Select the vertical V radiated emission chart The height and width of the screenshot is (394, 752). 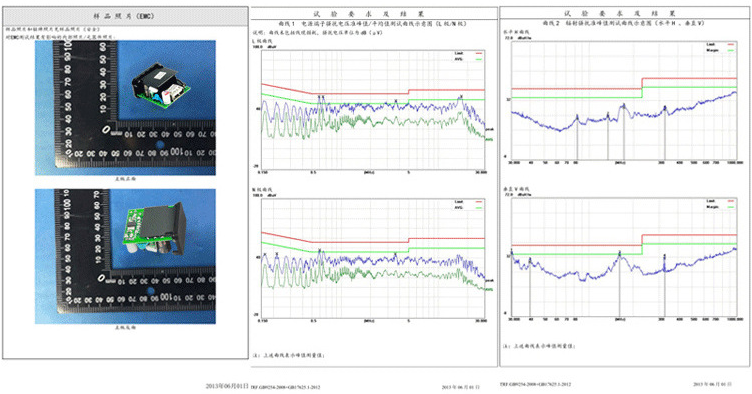coord(624,256)
